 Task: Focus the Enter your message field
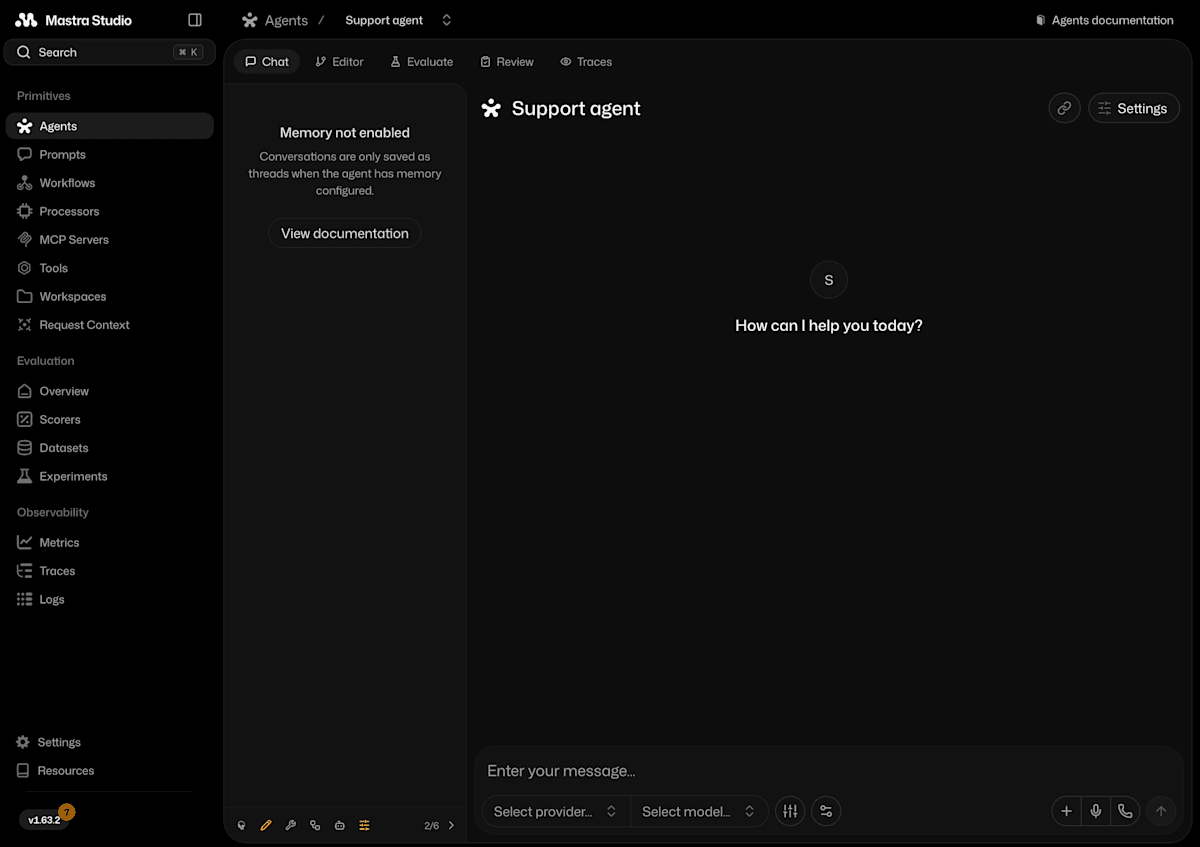point(829,771)
